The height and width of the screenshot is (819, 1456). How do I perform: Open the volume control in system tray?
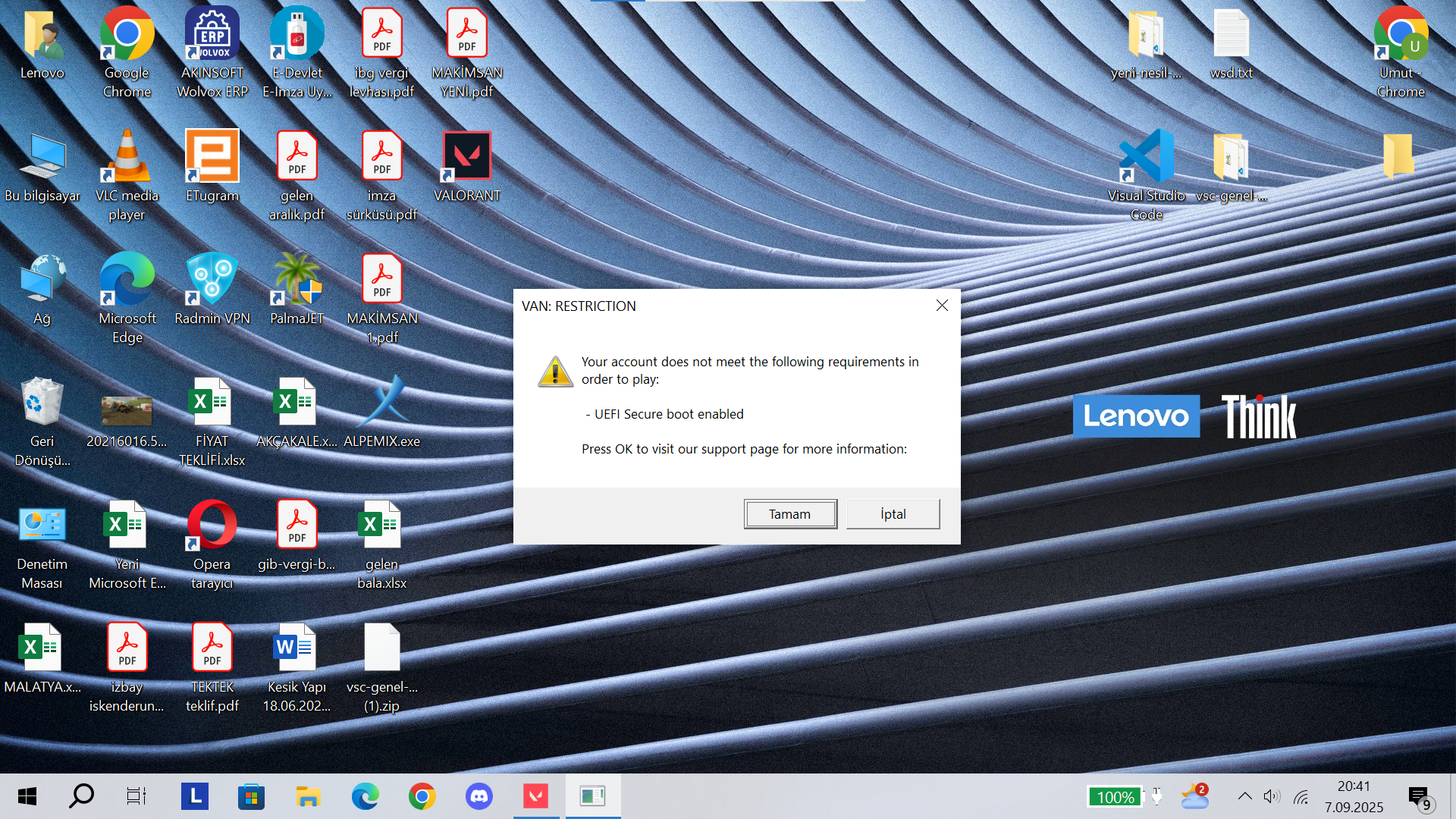pyautogui.click(x=1272, y=796)
